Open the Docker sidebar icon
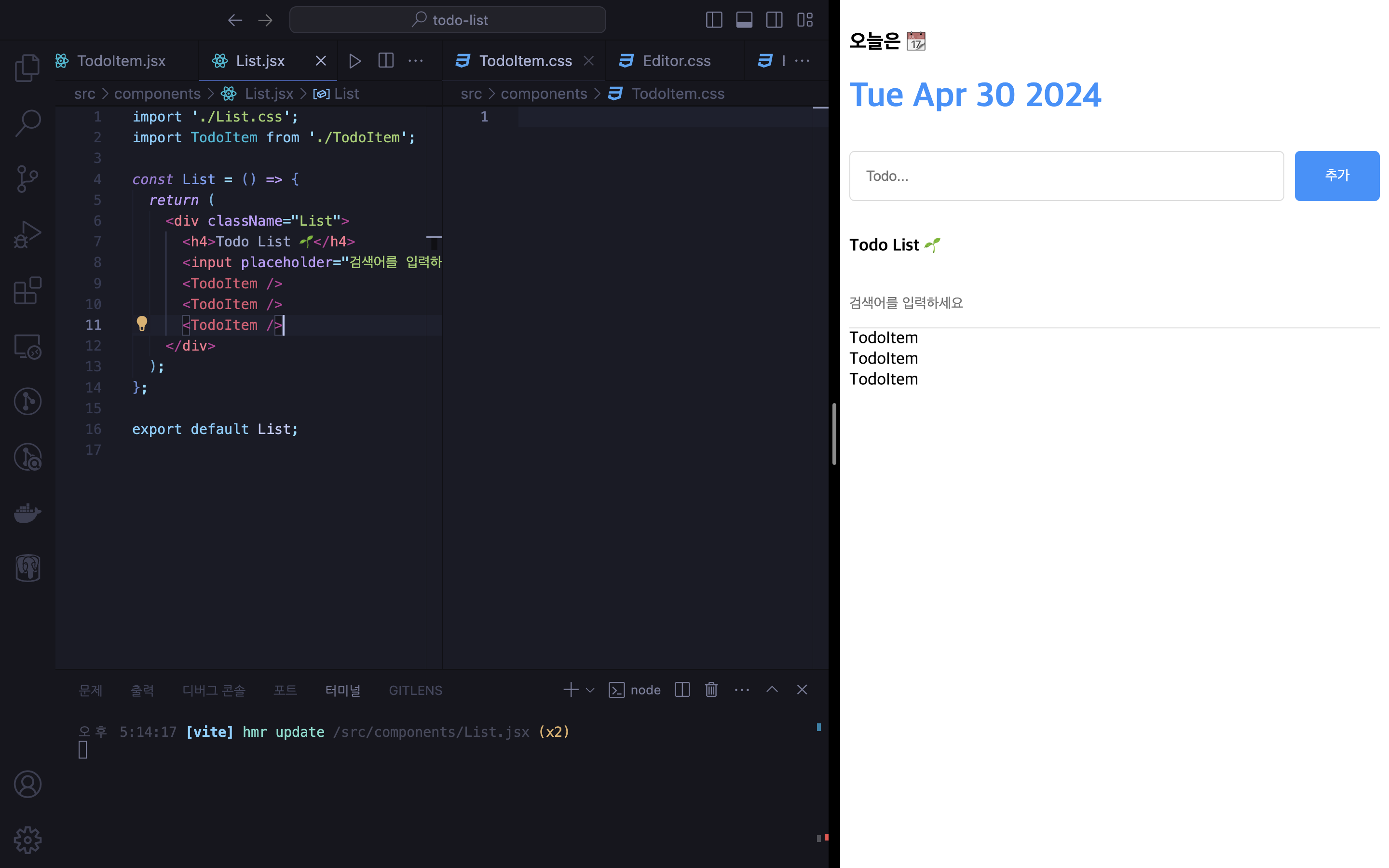 [27, 513]
